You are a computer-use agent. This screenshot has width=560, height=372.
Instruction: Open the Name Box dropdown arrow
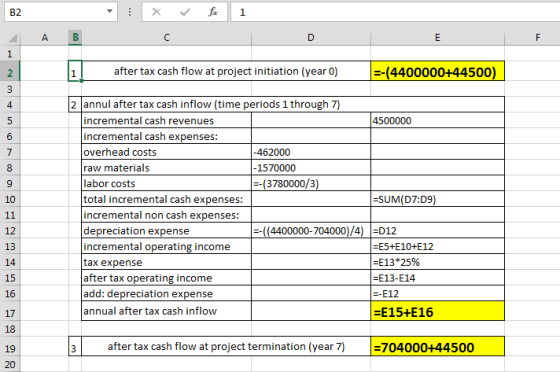tap(110, 11)
